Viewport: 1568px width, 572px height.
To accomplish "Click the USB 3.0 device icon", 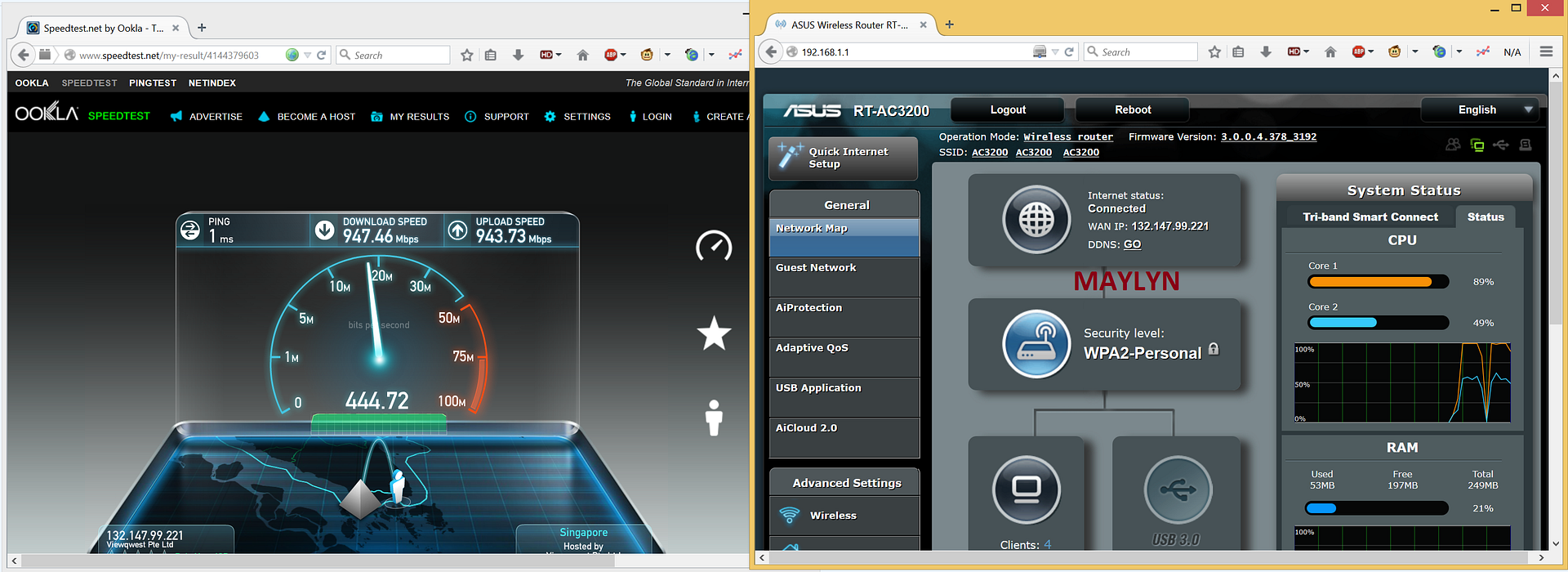I will point(1178,489).
